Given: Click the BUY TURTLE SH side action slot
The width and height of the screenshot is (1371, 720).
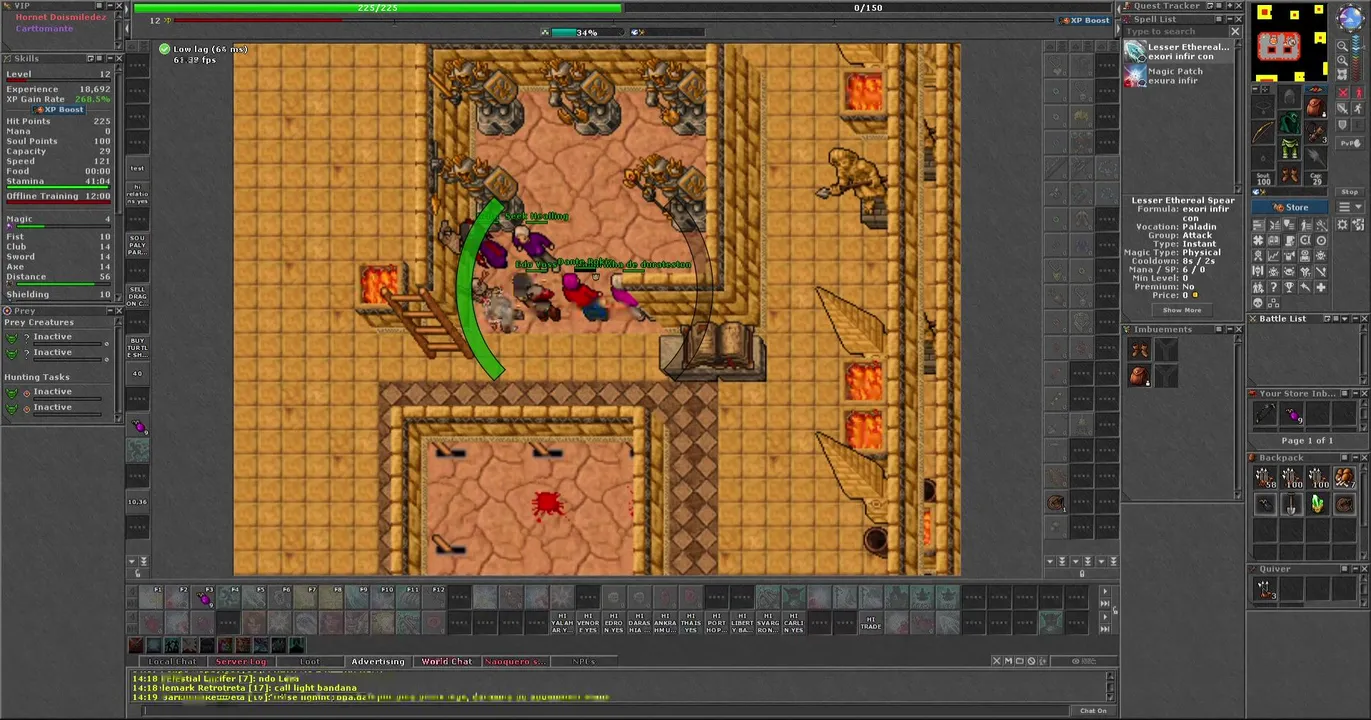Looking at the screenshot, I should [138, 348].
